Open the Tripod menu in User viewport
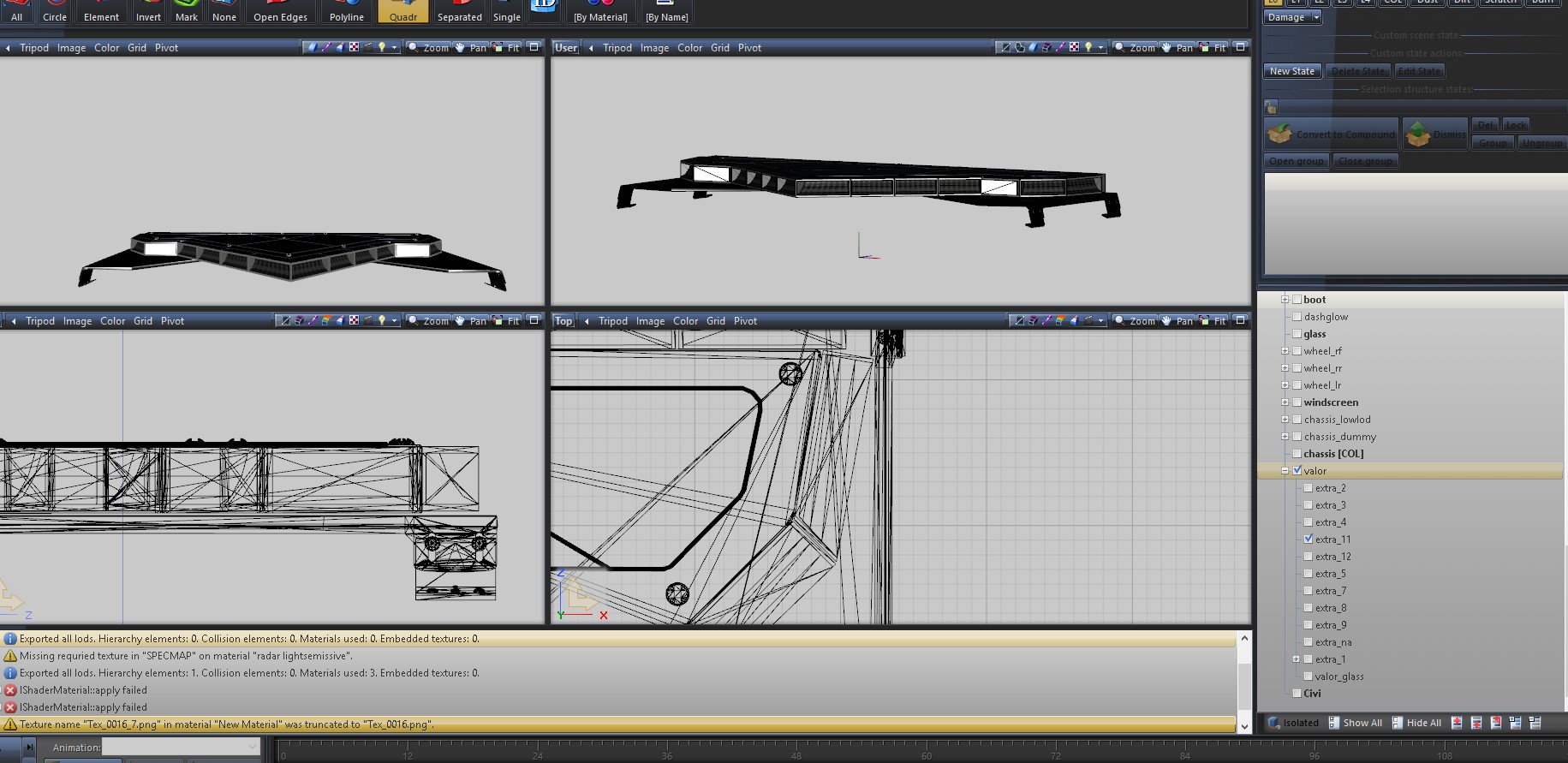This screenshot has height=763, width=1568. pyautogui.click(x=617, y=48)
